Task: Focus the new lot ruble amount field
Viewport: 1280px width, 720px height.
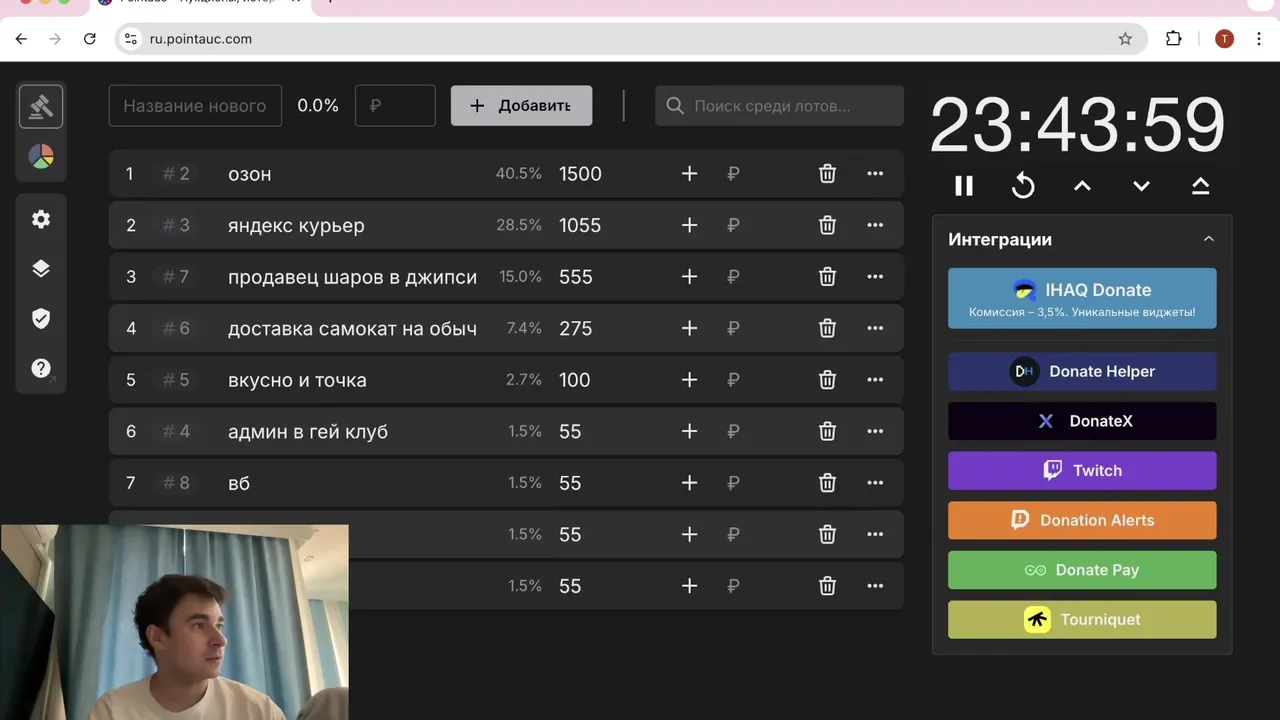Action: point(395,106)
